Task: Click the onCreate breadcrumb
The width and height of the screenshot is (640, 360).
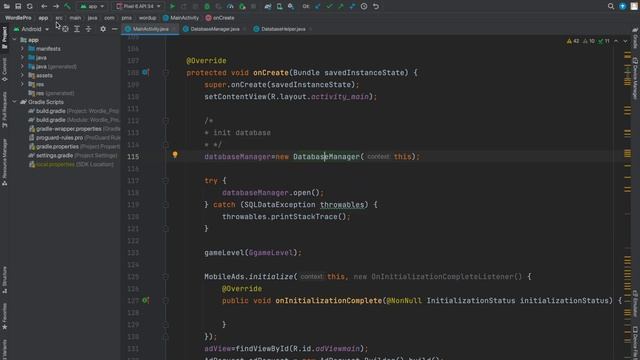Action: (x=220, y=18)
